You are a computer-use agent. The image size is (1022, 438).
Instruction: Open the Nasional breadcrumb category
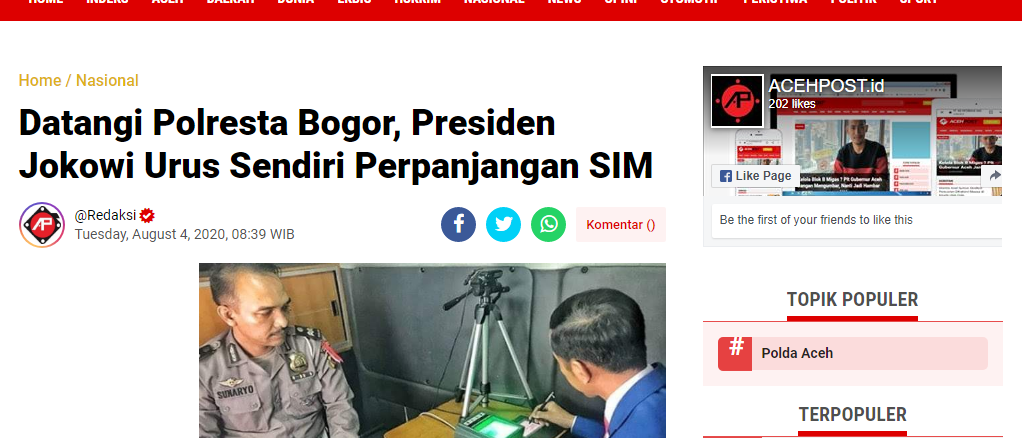coord(108,81)
